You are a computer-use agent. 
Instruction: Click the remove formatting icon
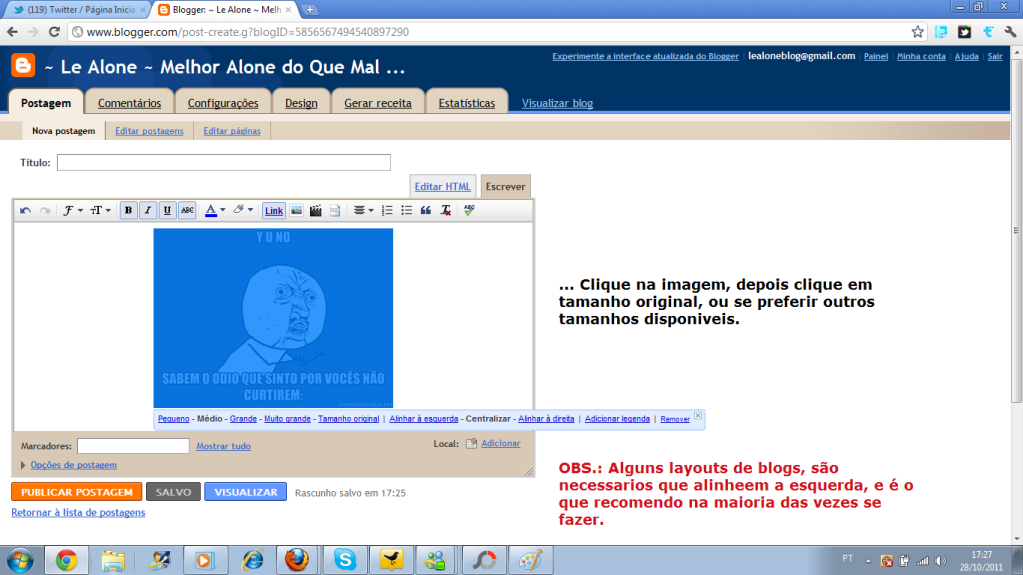[446, 211]
